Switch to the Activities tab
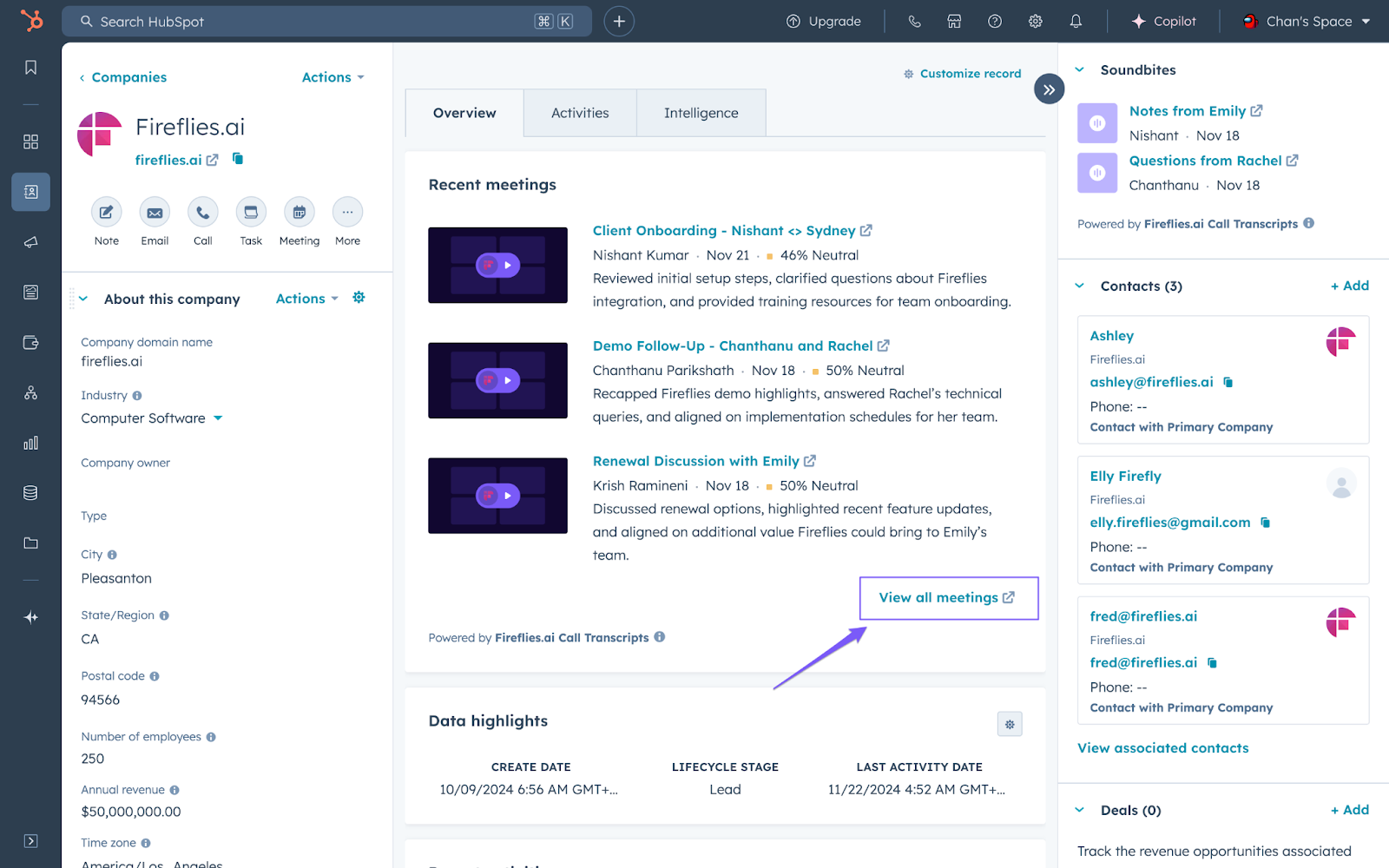Viewport: 1389px width, 868px height. coord(580,113)
